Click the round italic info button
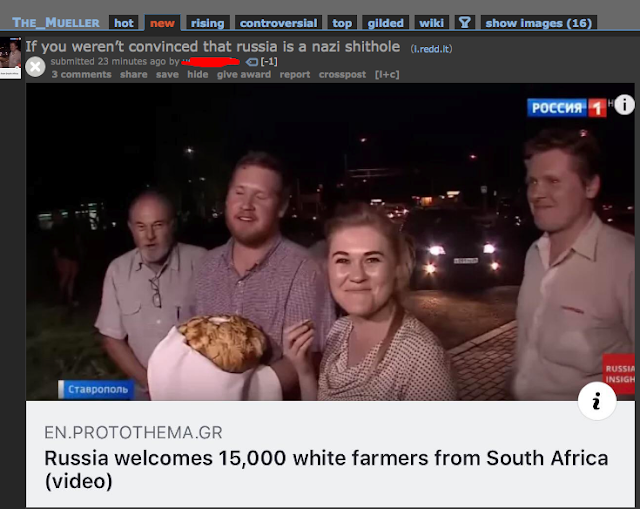The height and width of the screenshot is (509, 640). 597,401
